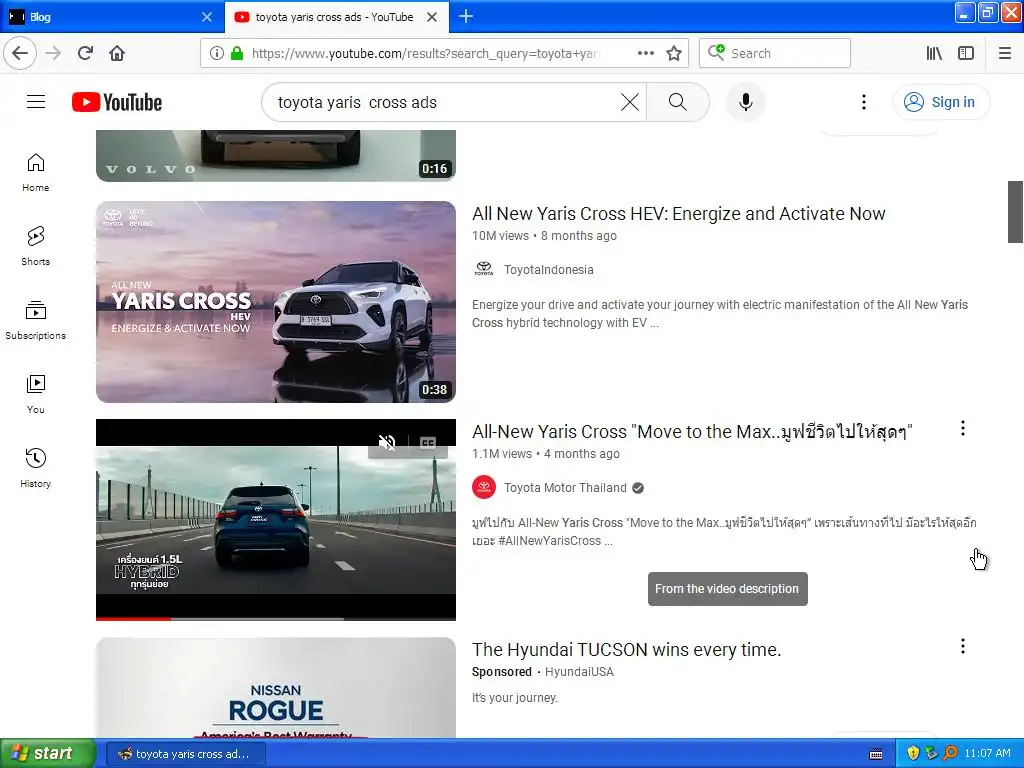This screenshot has height=768, width=1024.
Task: Open the Nissan Rogue ad thumbnail
Action: (x=276, y=687)
